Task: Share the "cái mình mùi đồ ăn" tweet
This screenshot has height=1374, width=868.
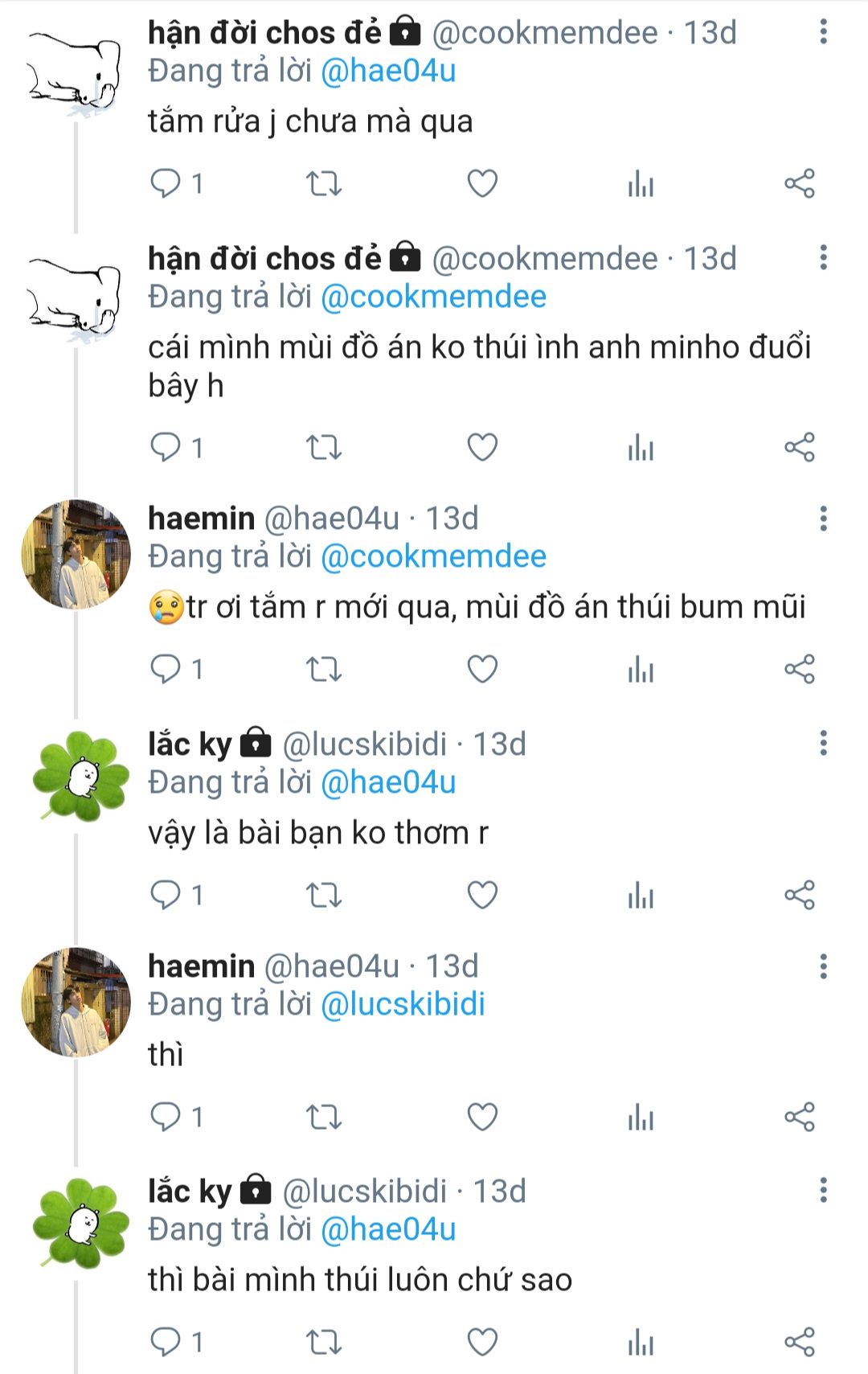Action: coord(799,447)
